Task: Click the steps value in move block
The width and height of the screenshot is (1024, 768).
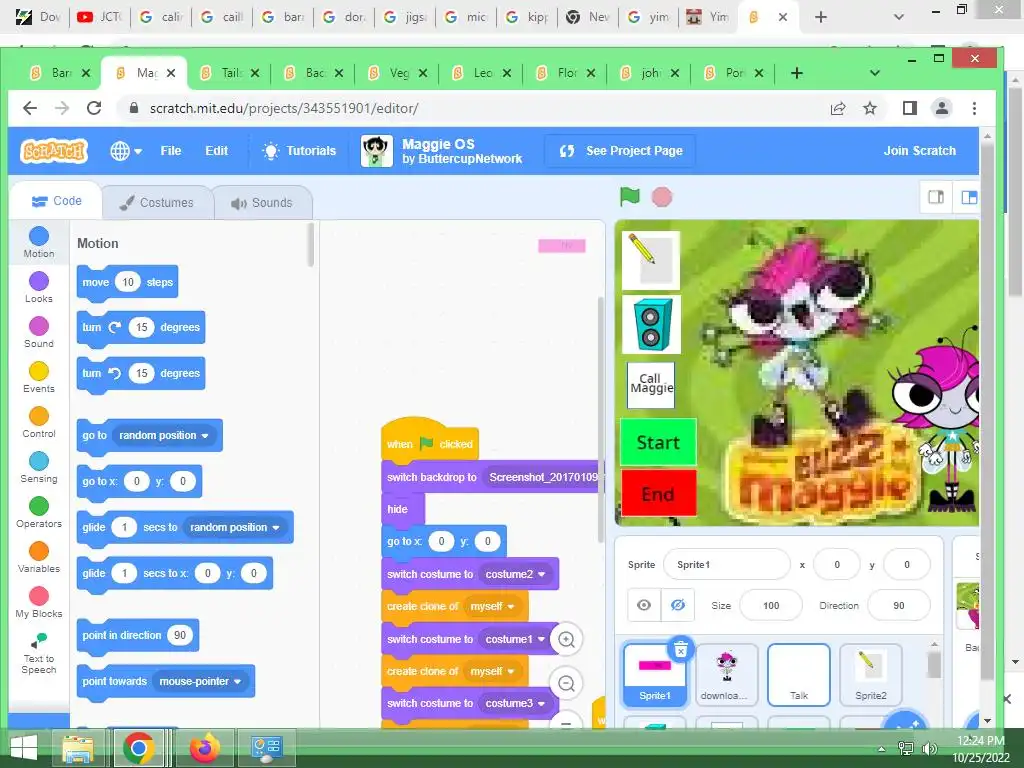Action: point(128,282)
